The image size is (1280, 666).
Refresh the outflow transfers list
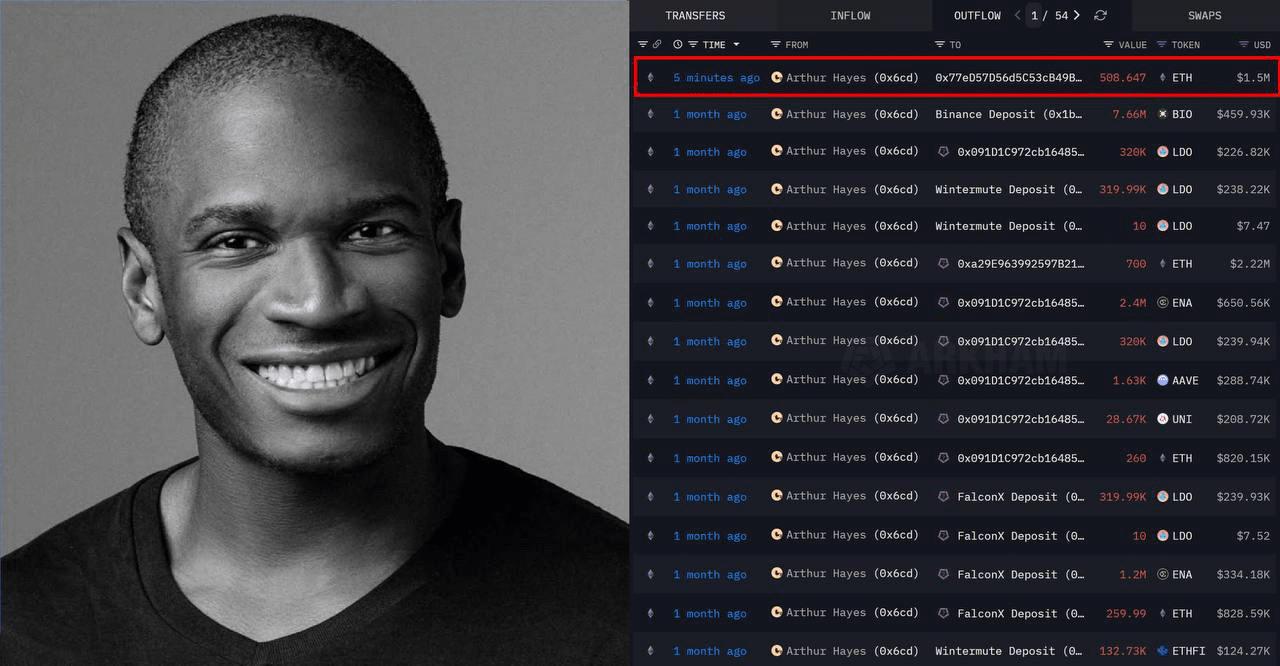point(1101,15)
